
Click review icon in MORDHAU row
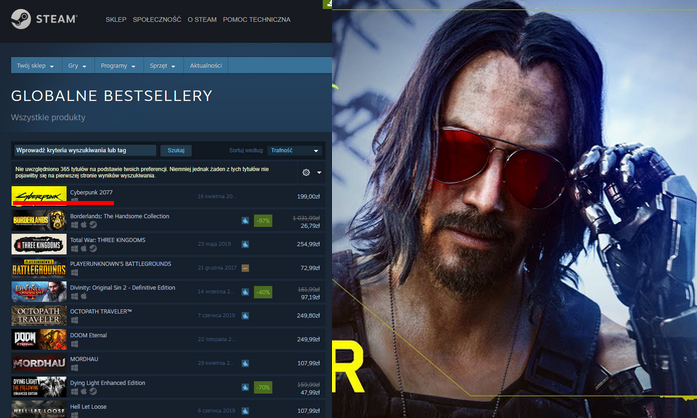tap(245, 363)
